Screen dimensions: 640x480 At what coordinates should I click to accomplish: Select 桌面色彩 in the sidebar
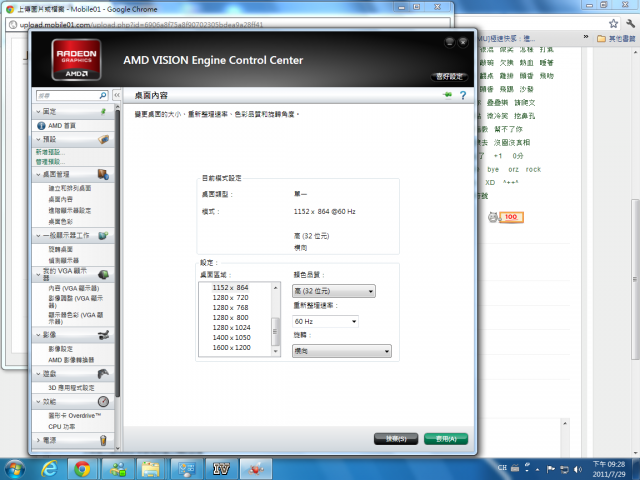coord(60,222)
